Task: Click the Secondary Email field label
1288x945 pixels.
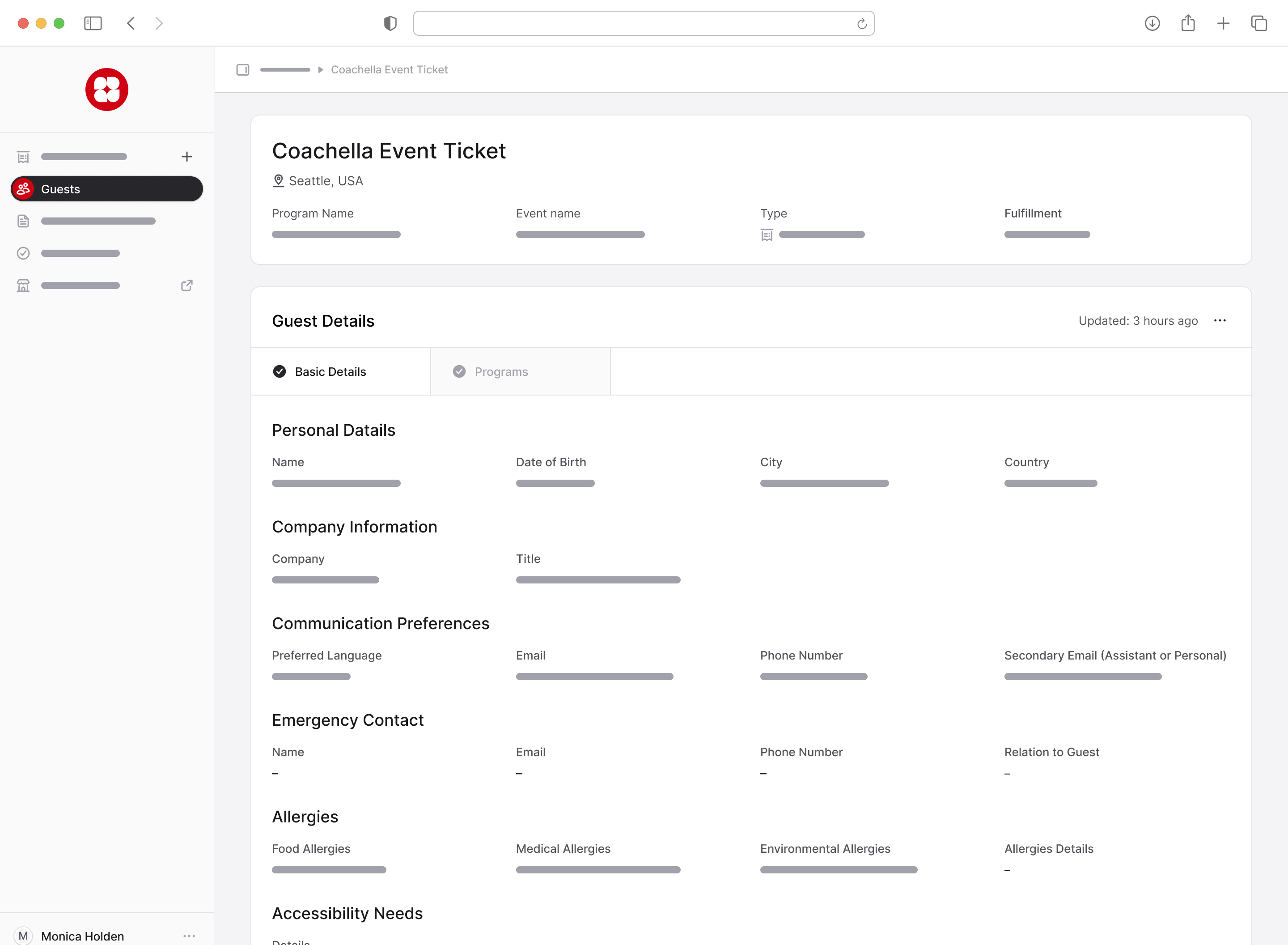Action: [1115, 656]
